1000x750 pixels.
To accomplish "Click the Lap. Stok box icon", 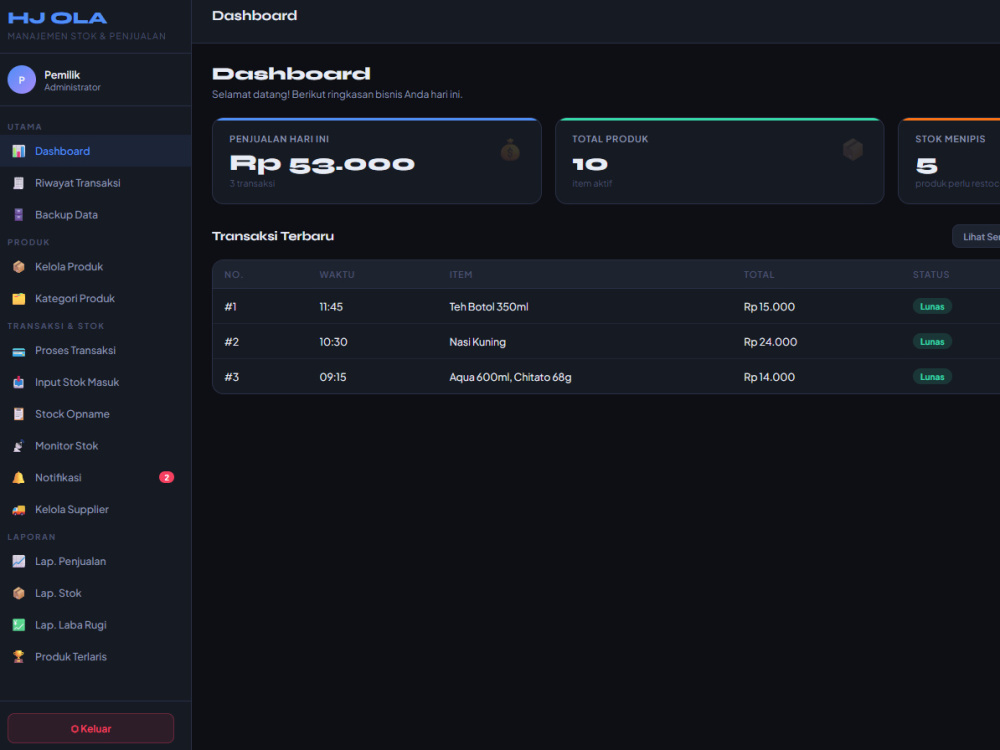I will pyautogui.click(x=18, y=593).
